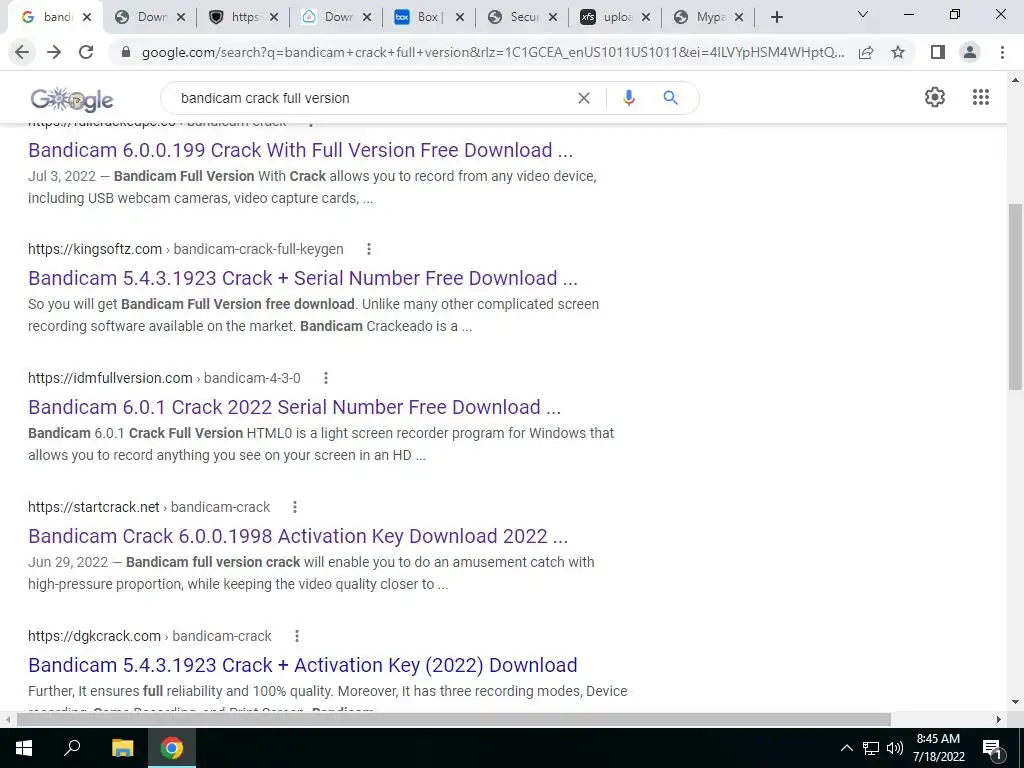
Task: Click the idmfullversion.com URL breadcrumb
Action: pyautogui.click(x=164, y=378)
